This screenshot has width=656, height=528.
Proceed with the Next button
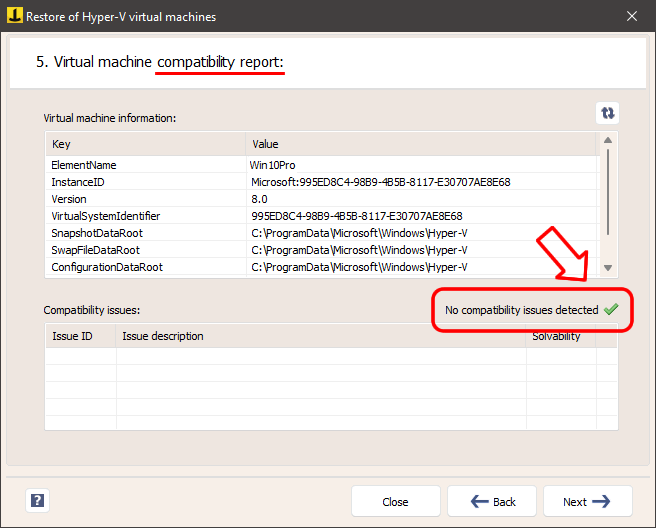pos(587,501)
